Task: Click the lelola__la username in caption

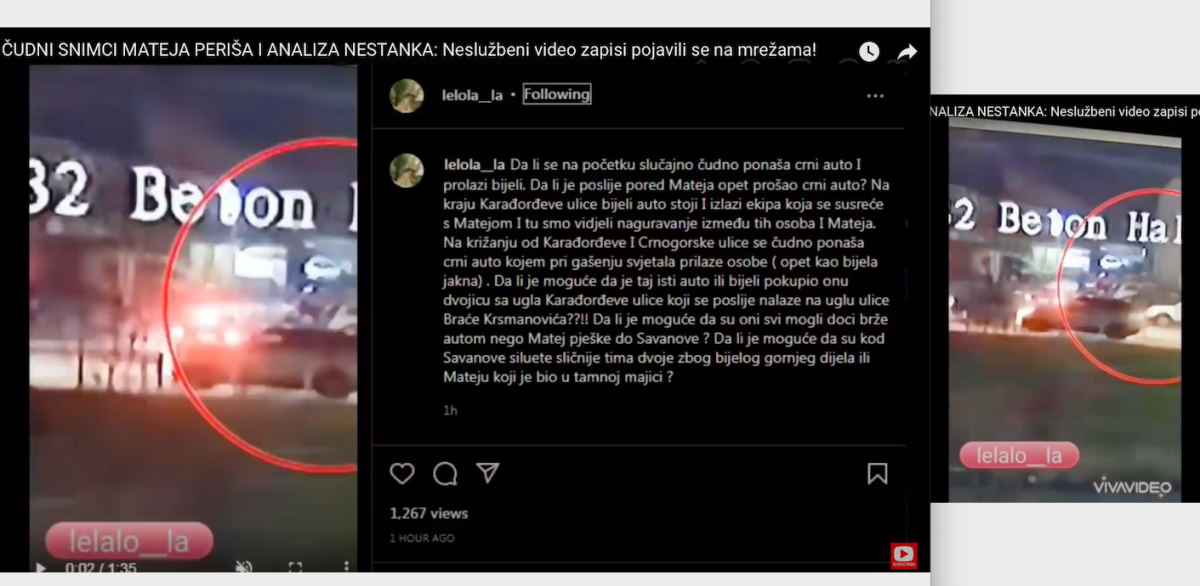Action: [475, 164]
